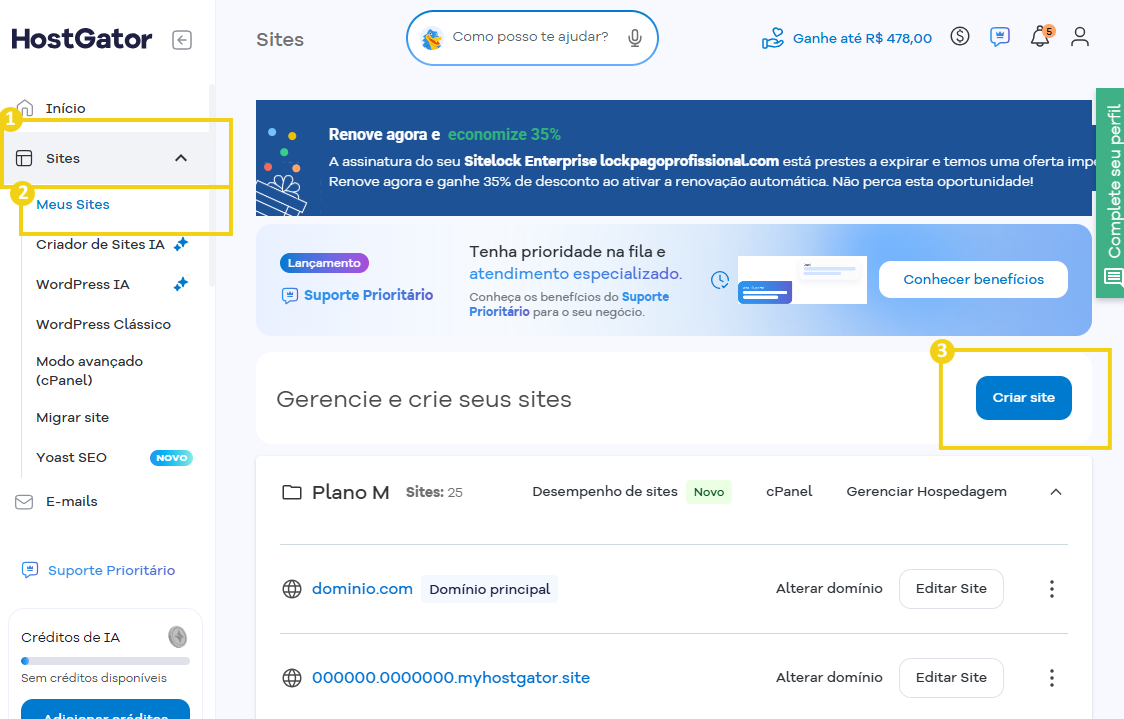Click the sidebar vertical scrollbar
This screenshot has width=1124, height=719.
click(211, 185)
